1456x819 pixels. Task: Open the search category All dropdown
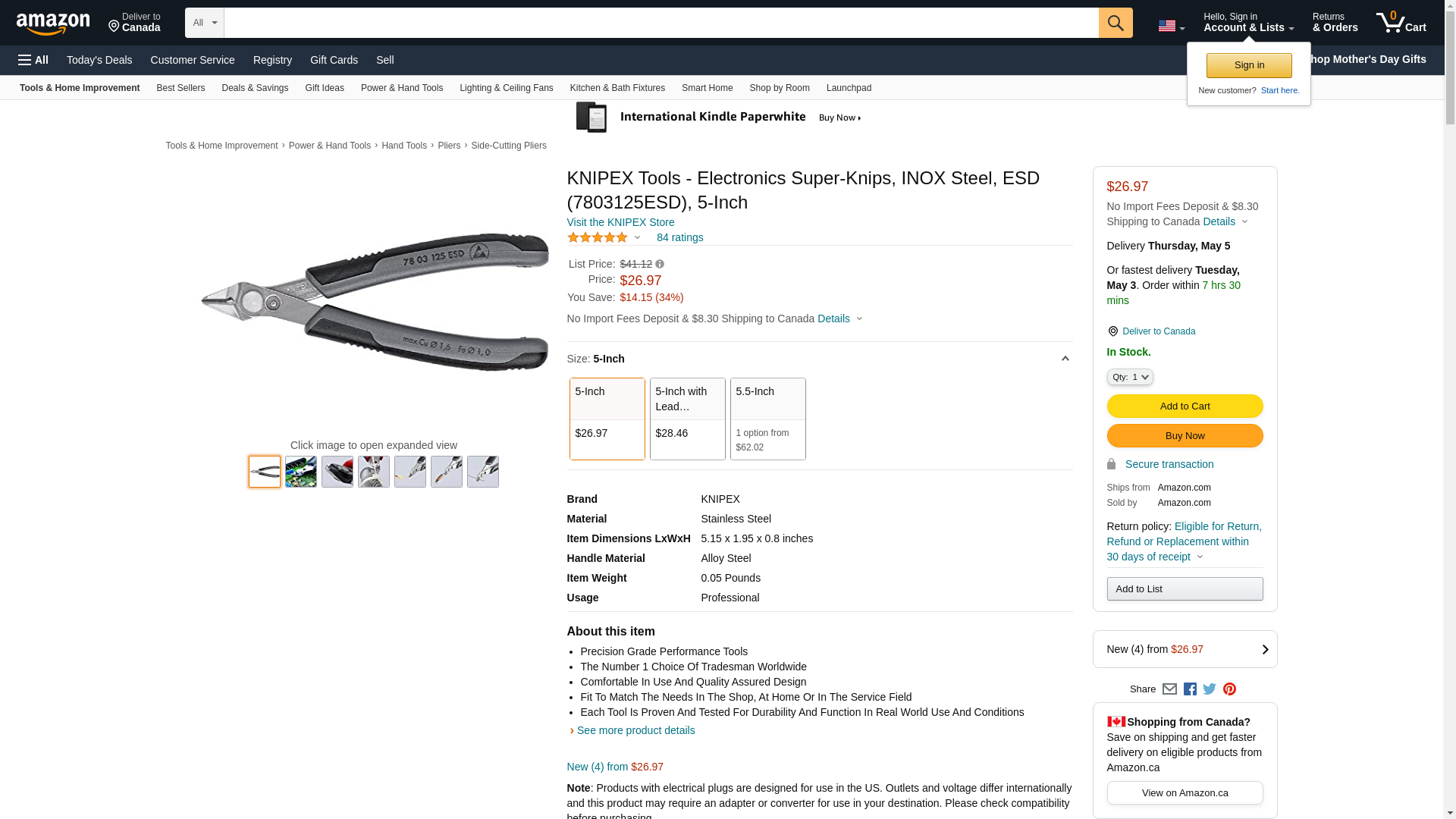[x=205, y=23]
